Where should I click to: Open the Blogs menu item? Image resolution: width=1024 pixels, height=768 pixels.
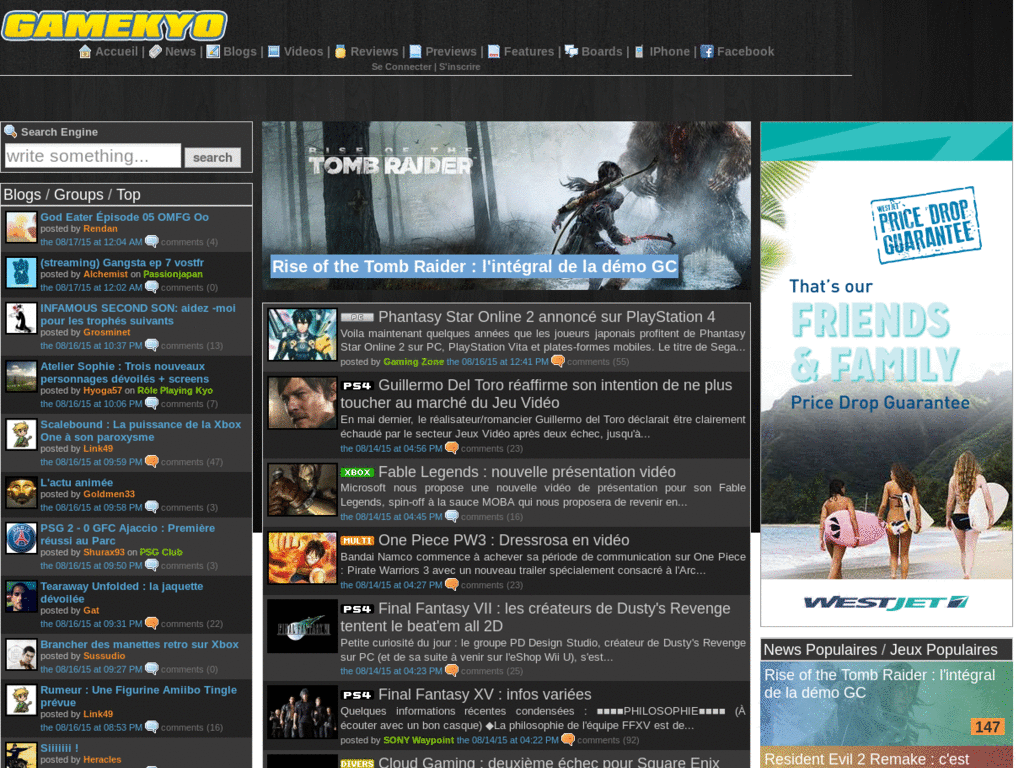(x=240, y=52)
